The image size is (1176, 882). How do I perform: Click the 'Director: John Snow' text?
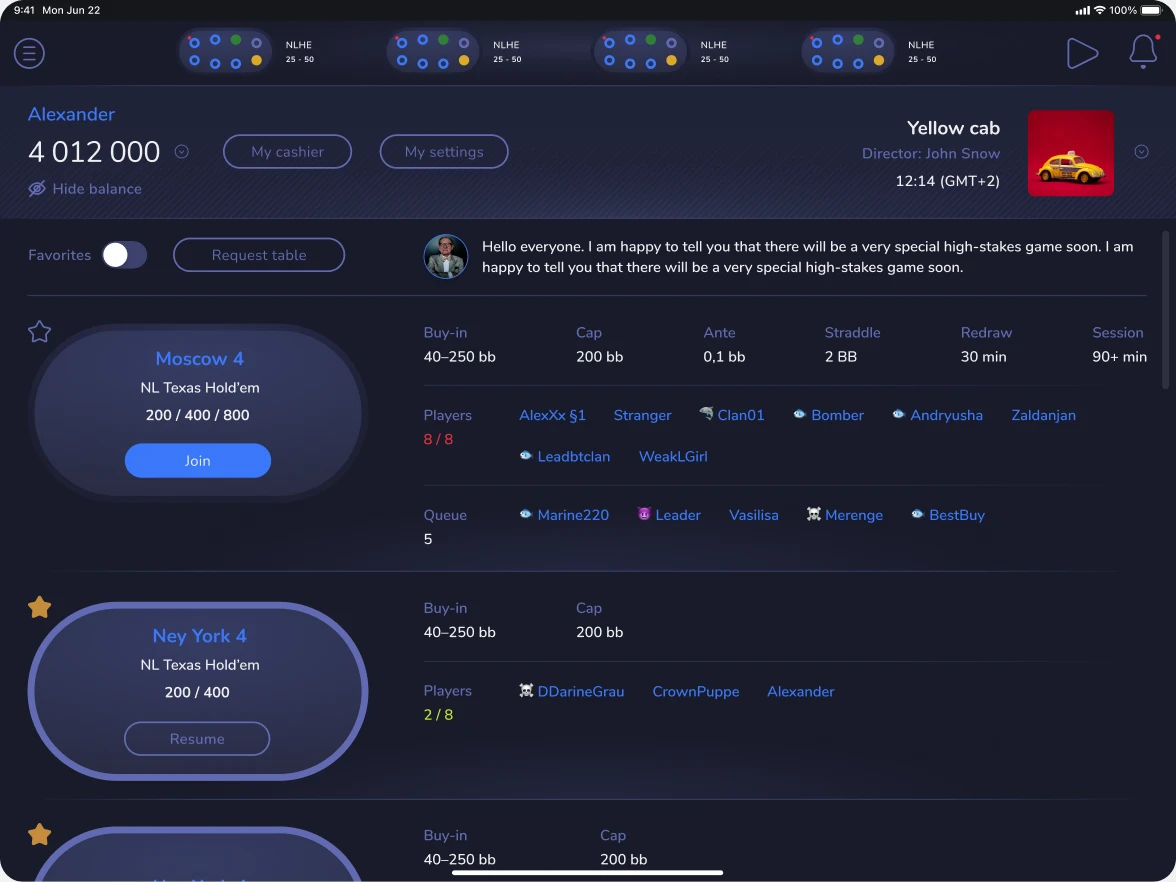pos(931,153)
